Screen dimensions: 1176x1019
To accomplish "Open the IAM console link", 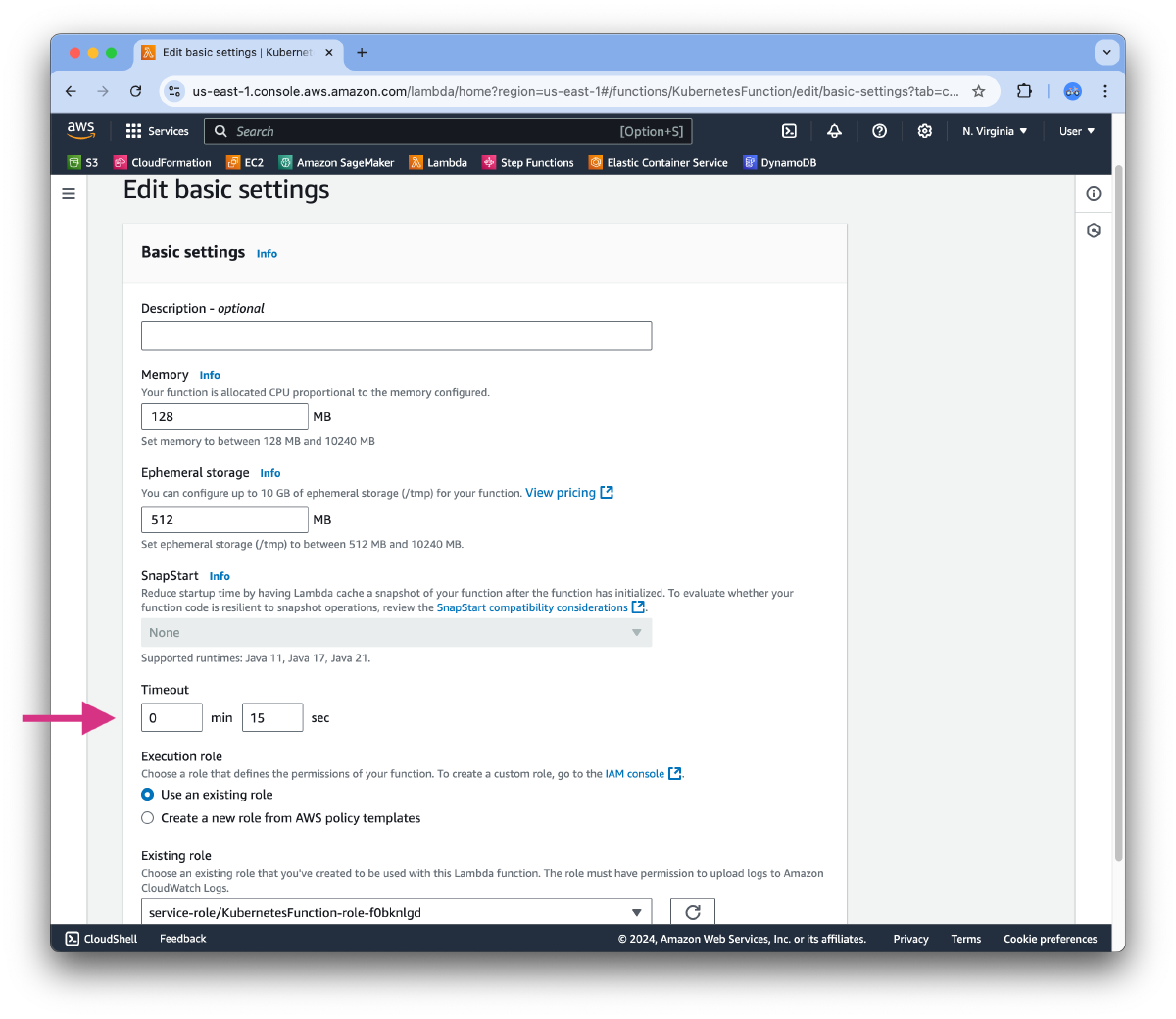I will click(x=643, y=774).
